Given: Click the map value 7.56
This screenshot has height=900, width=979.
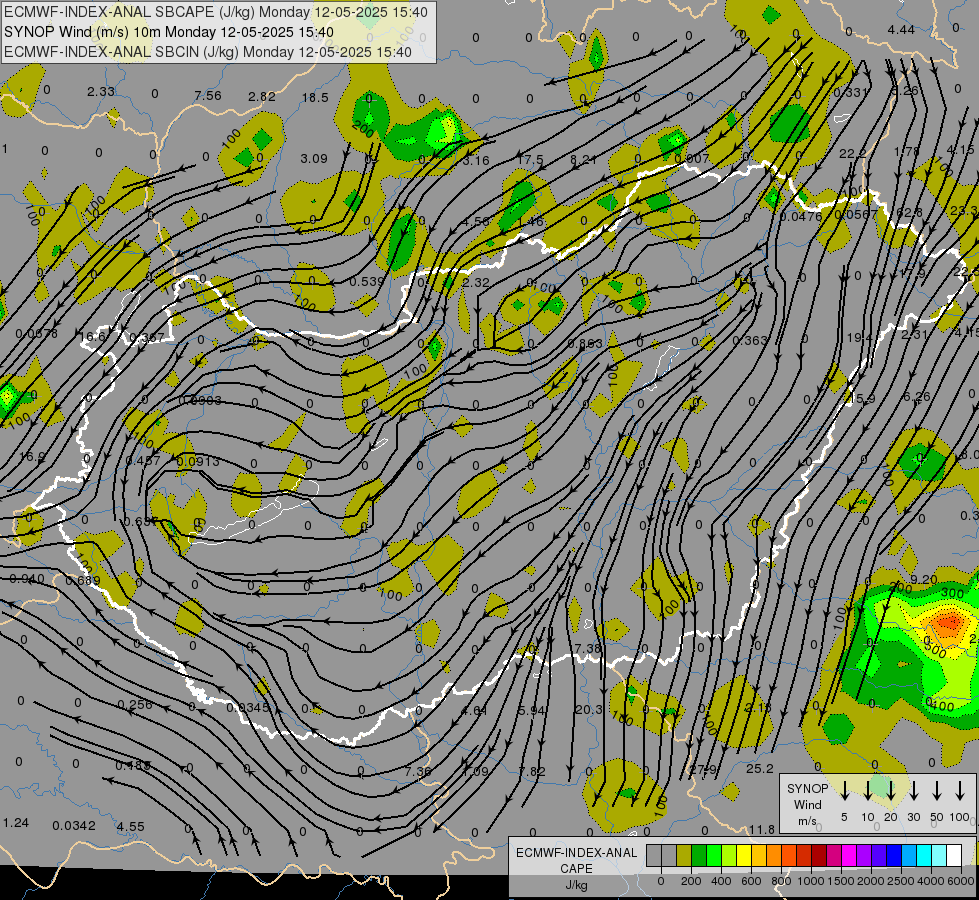Looking at the screenshot, I should point(208,96).
